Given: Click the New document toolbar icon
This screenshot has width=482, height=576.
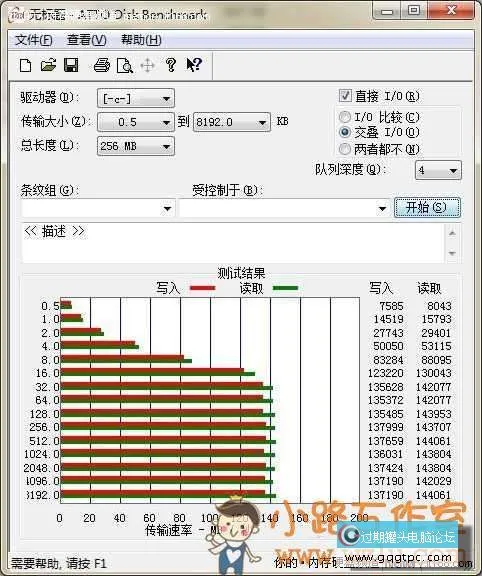Looking at the screenshot, I should click(25, 65).
